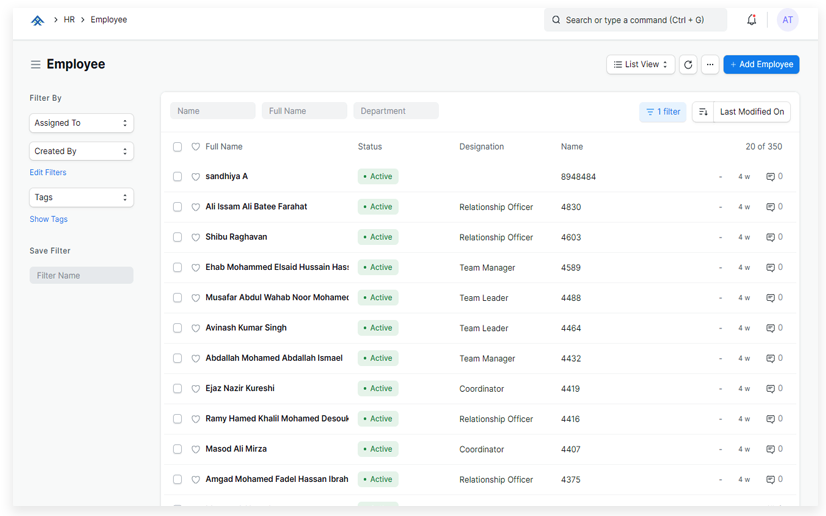Focus the Department filter field

coord(395,111)
